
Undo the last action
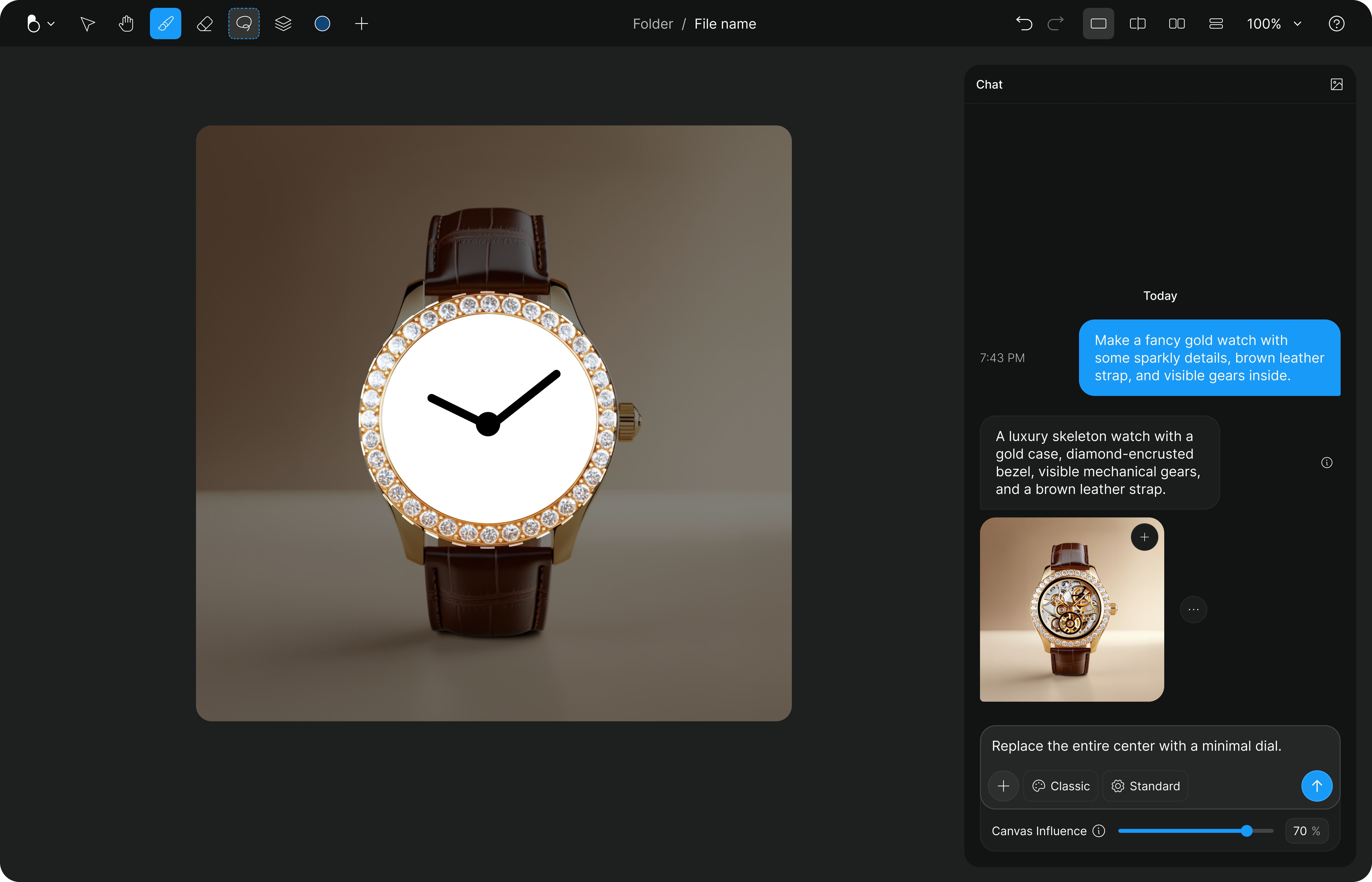pos(1024,24)
